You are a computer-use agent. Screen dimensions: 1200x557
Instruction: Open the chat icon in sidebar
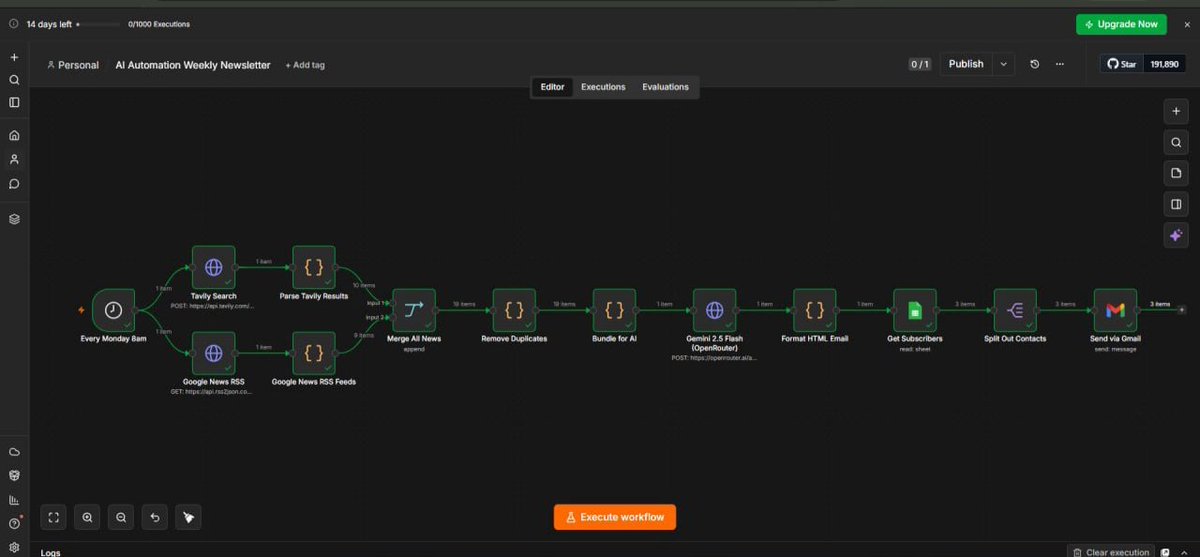tap(14, 184)
